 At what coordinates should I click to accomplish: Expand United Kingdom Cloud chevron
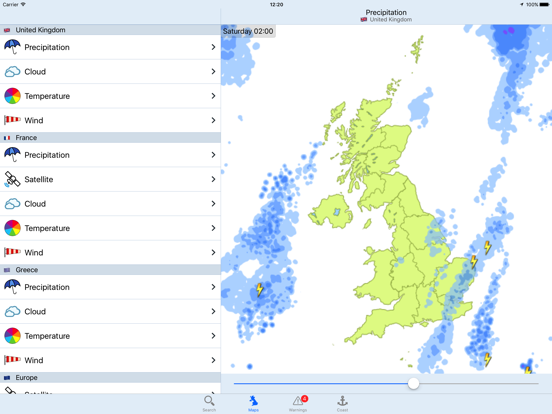[x=213, y=71]
